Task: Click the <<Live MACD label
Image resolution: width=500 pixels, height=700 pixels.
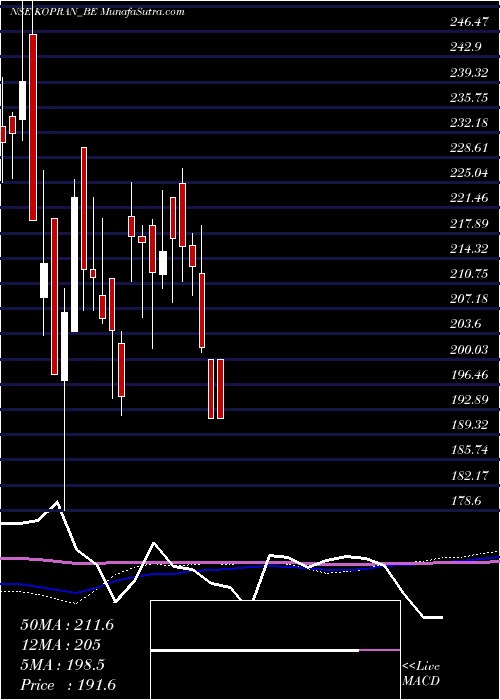Action: [x=421, y=674]
